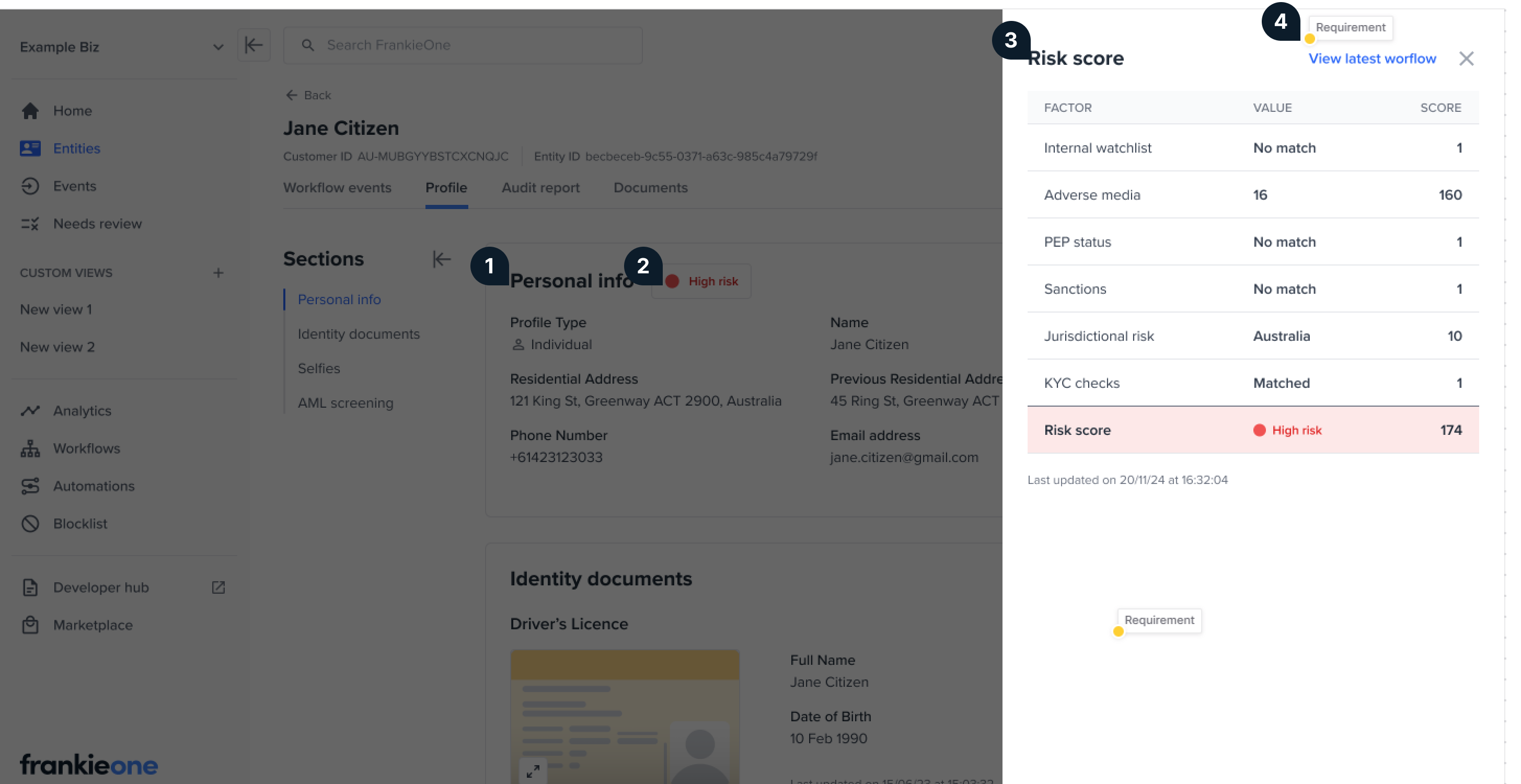Collapse the Sections panel arrow
The height and width of the screenshot is (784, 1521).
click(442, 259)
